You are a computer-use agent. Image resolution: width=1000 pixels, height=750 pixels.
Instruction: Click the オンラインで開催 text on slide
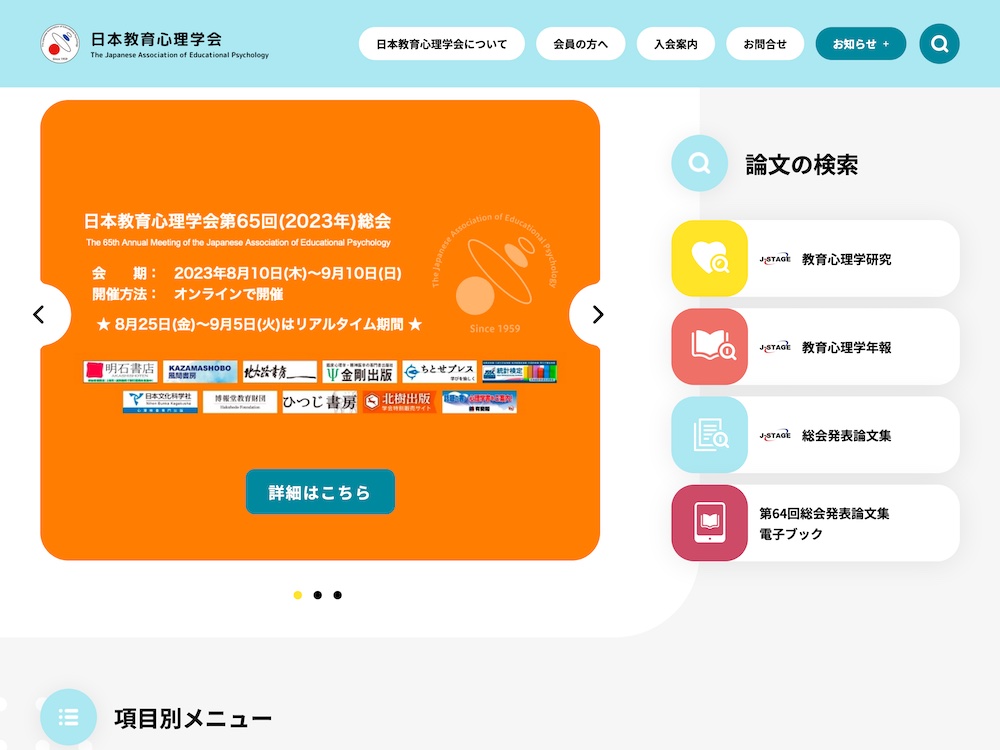point(228,294)
